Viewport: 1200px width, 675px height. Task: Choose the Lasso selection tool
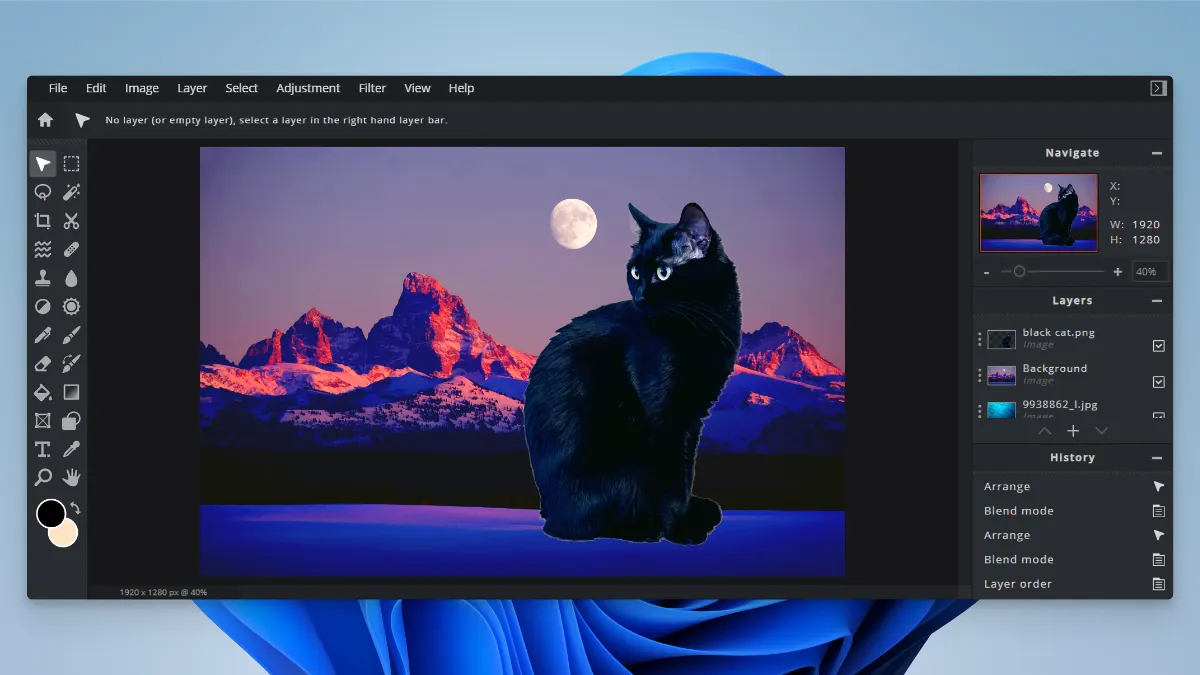pyautogui.click(x=43, y=192)
